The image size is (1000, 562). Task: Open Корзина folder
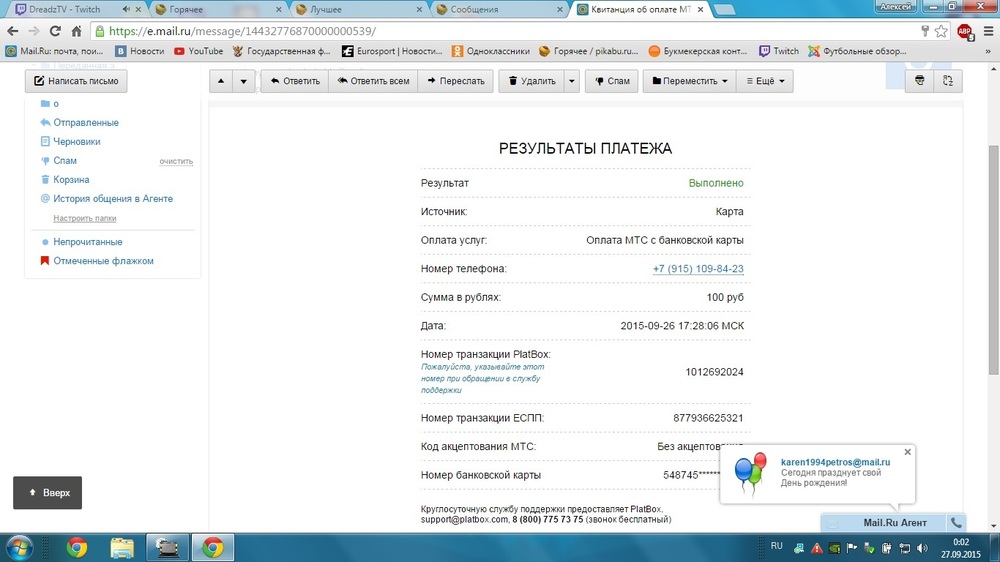(71, 180)
